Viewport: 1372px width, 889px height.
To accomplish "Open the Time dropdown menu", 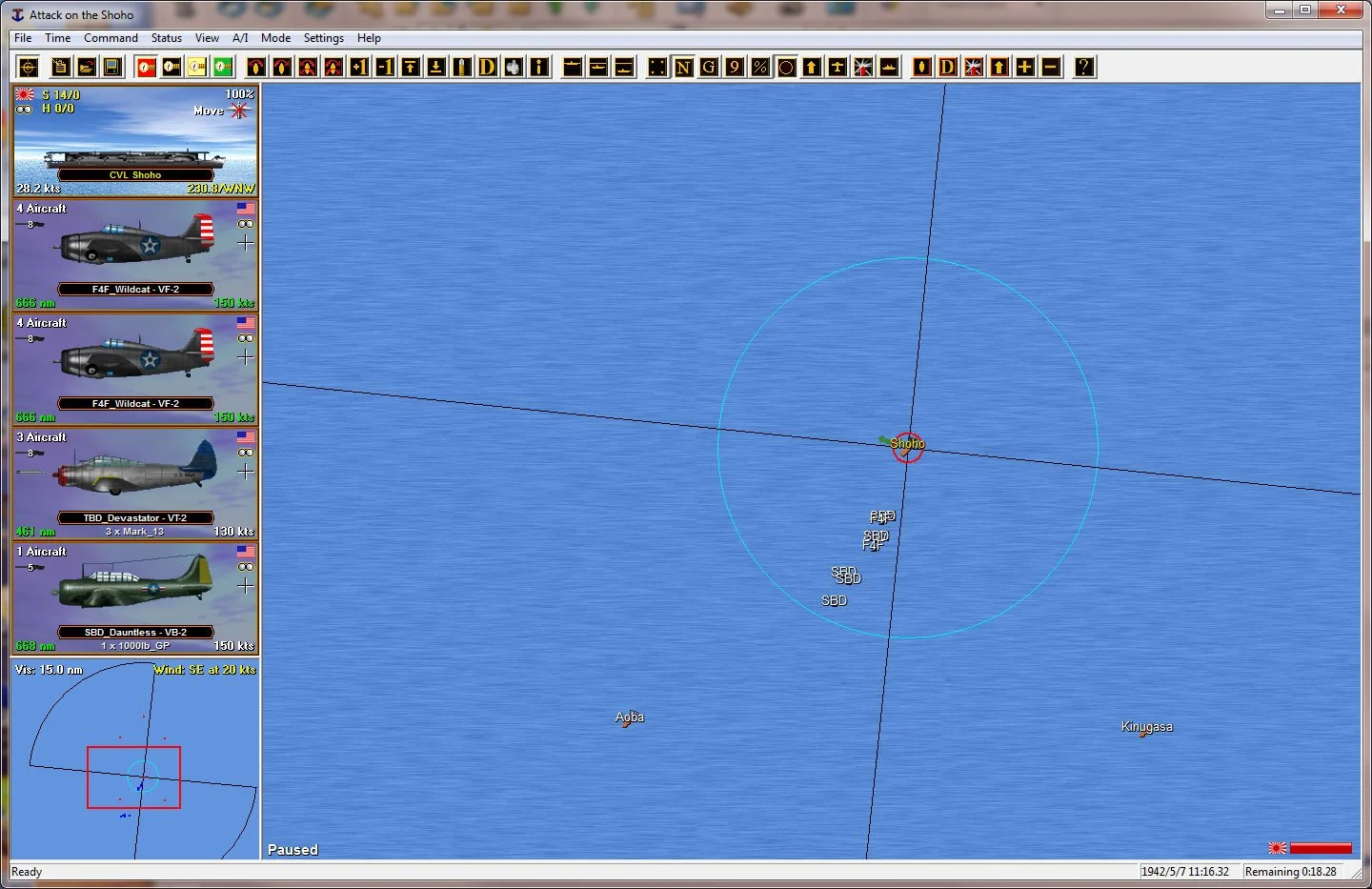I will 57,38.
